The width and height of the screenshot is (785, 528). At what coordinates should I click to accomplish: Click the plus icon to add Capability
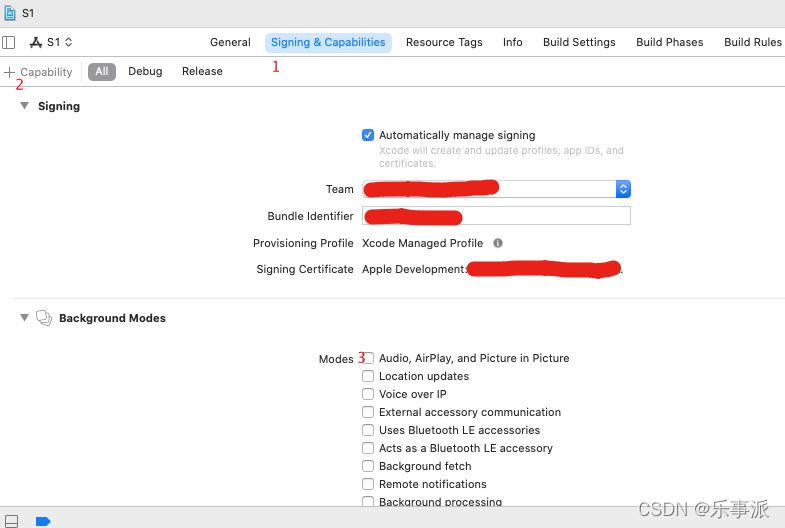[9, 72]
